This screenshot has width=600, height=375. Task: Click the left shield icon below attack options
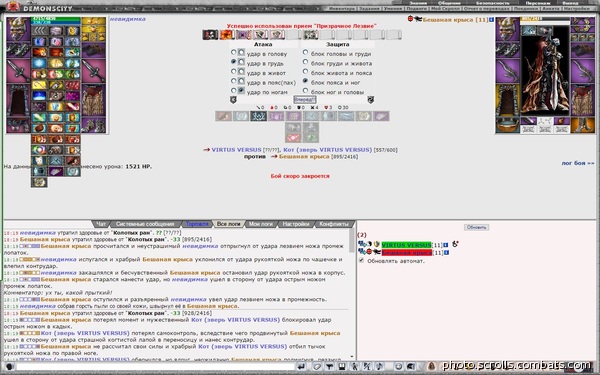[233, 99]
